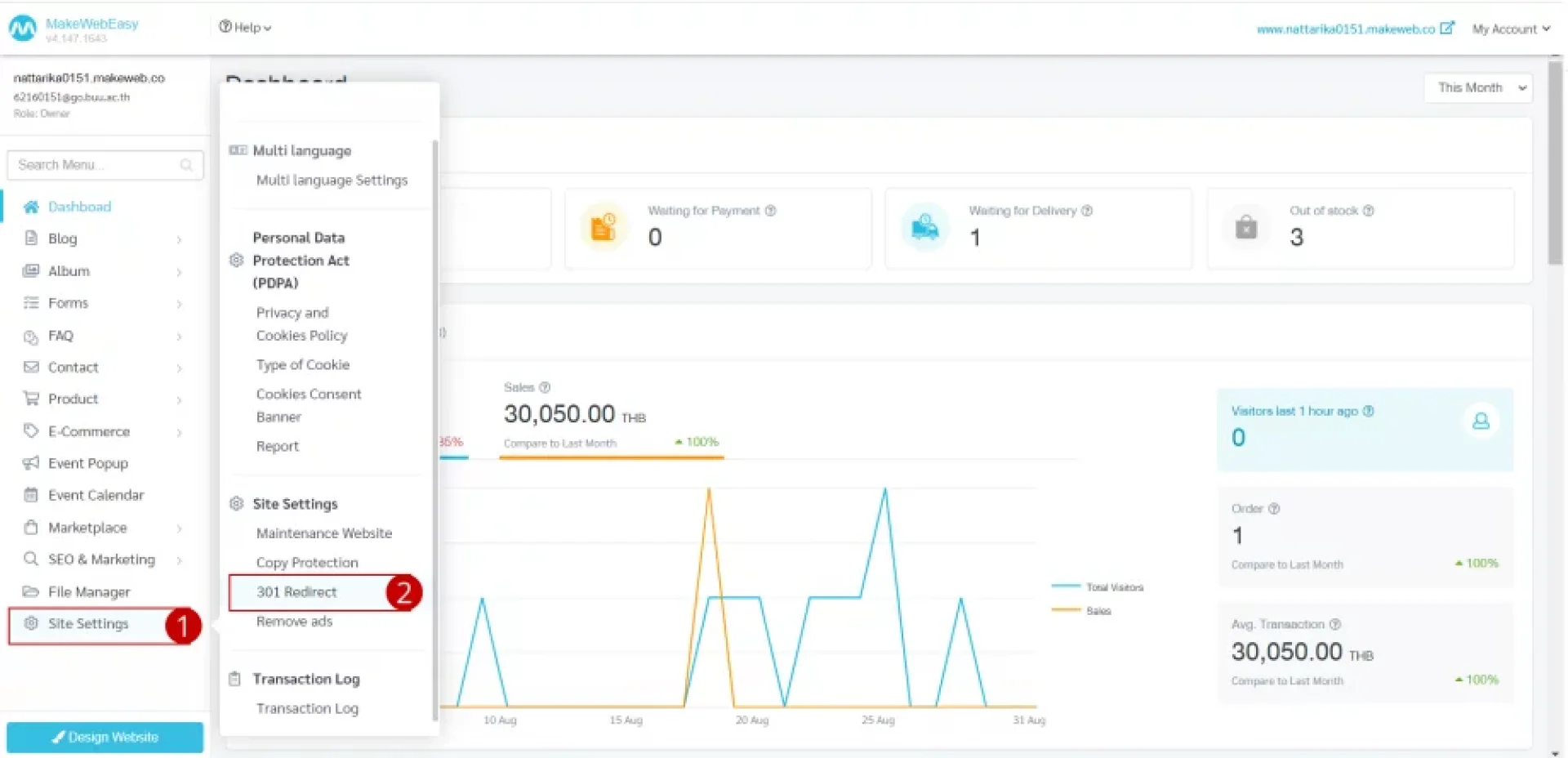Open the This Month period dropdown
Image resolution: width=1568 pixels, height=758 pixels.
point(1478,87)
